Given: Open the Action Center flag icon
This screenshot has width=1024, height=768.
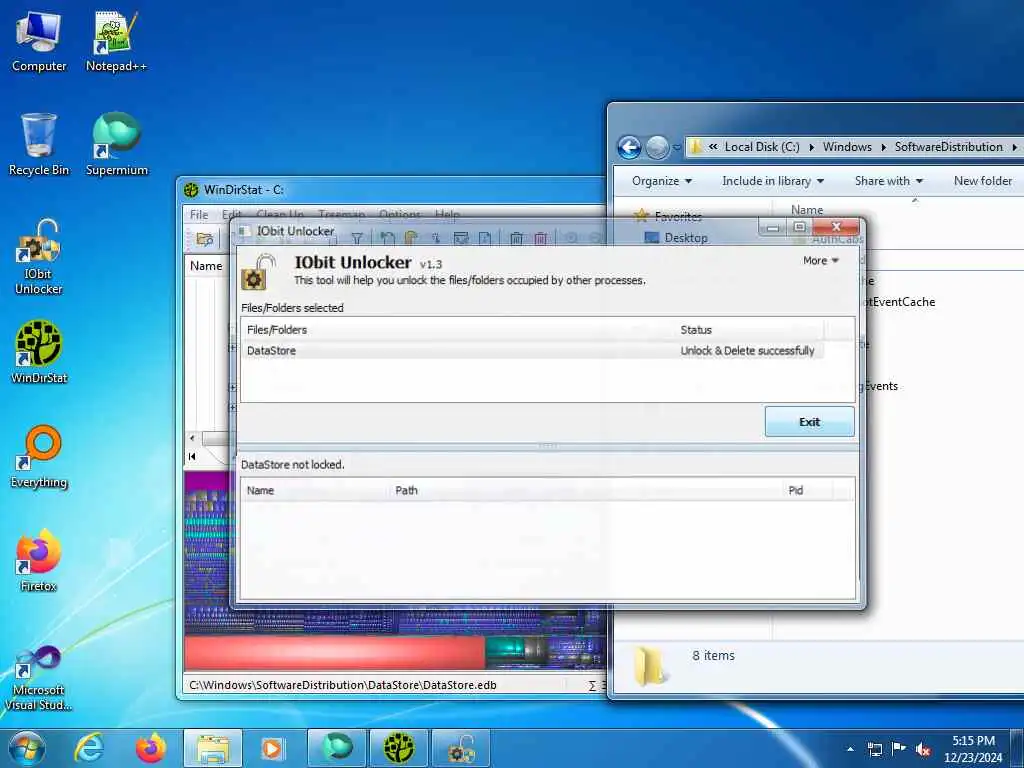Looking at the screenshot, I should pos(899,749).
